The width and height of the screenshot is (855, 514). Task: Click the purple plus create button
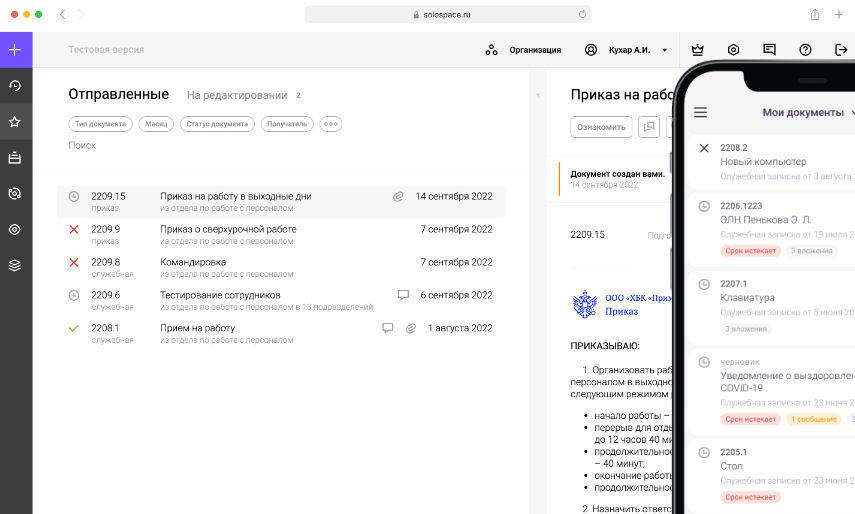[x=15, y=50]
